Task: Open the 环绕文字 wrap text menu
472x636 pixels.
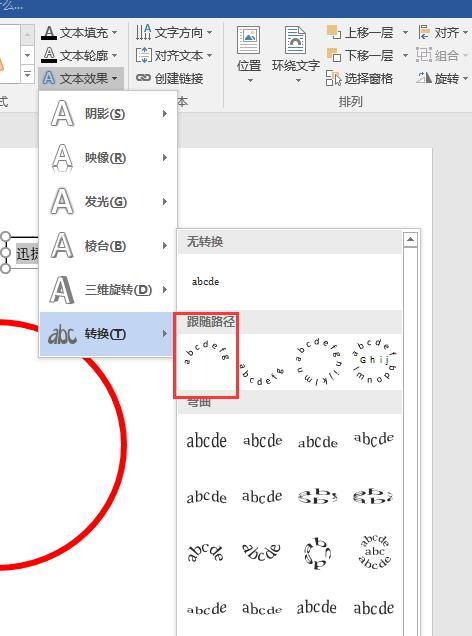Action: coord(296,54)
